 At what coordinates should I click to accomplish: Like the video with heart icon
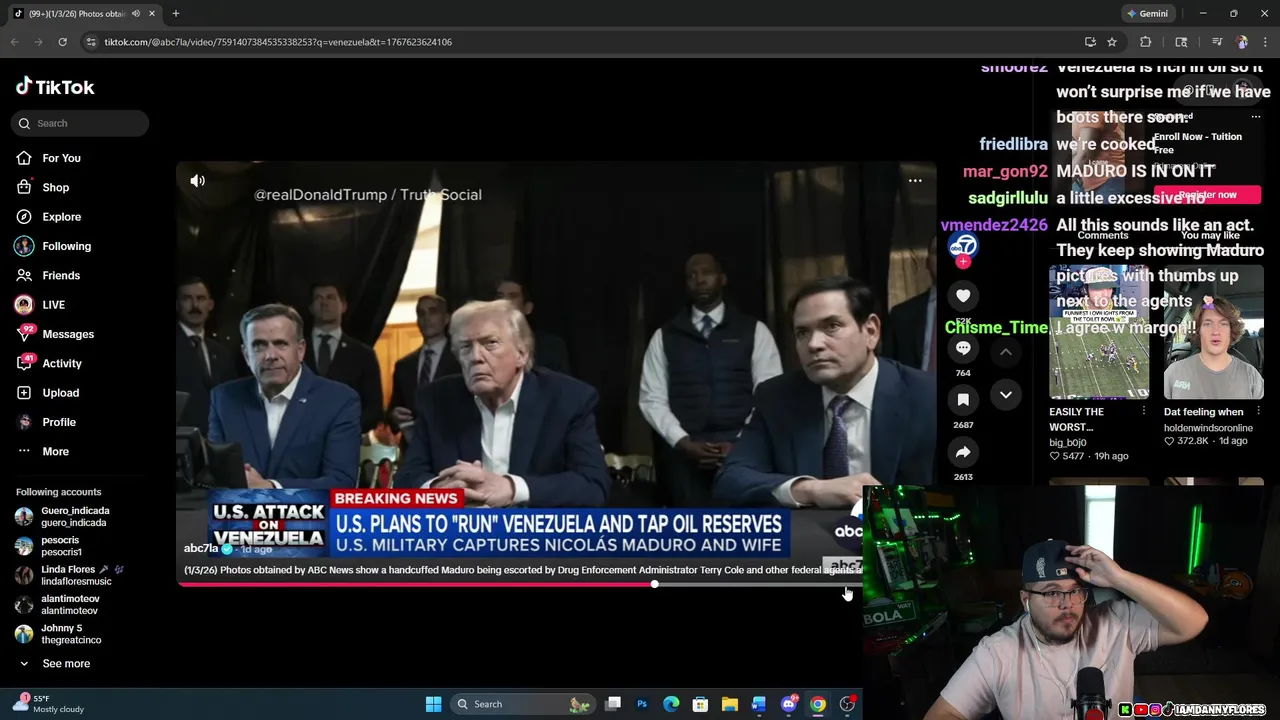[963, 296]
